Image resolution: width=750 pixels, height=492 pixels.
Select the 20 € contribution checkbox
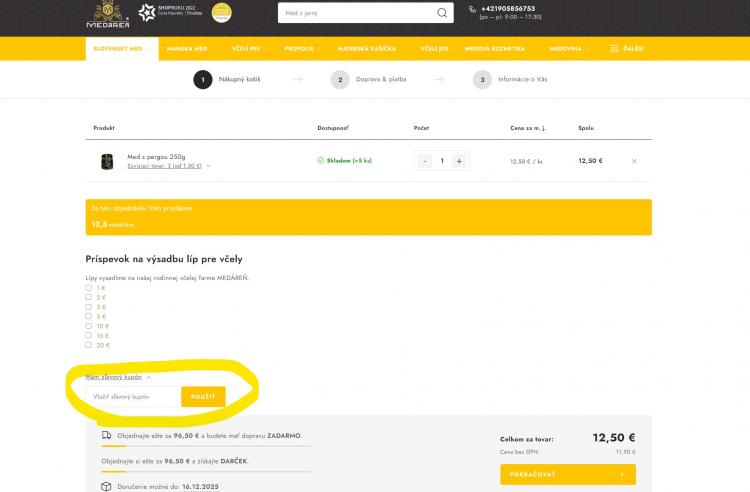pyautogui.click(x=89, y=345)
